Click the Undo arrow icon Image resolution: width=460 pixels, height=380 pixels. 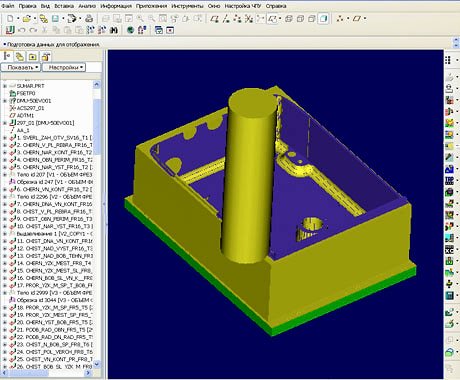pos(22,30)
